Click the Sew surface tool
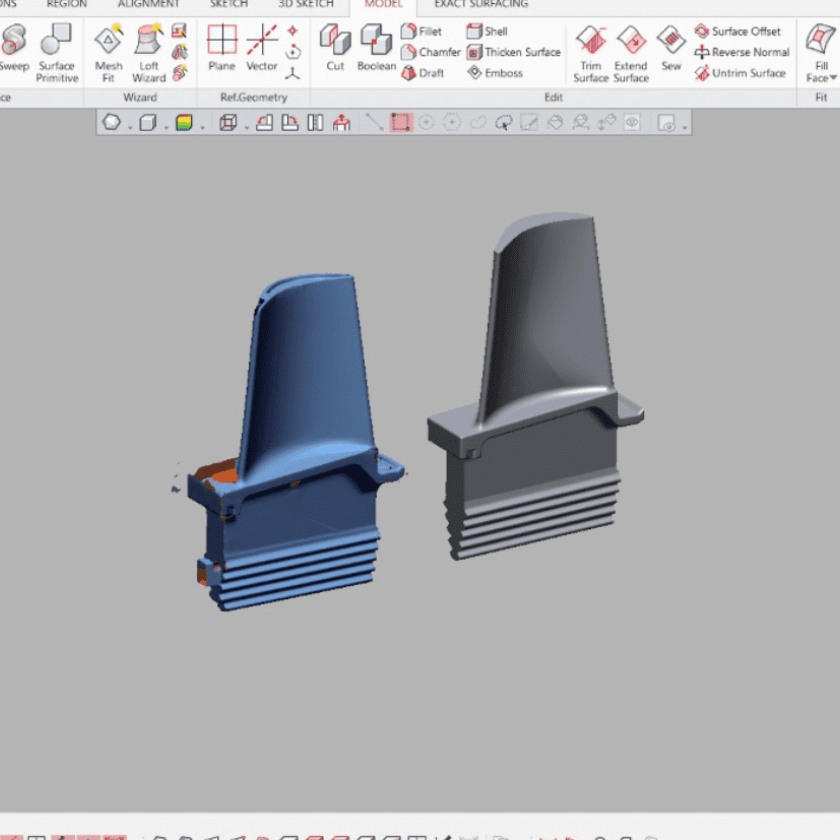Image resolution: width=840 pixels, height=840 pixels. click(x=671, y=48)
